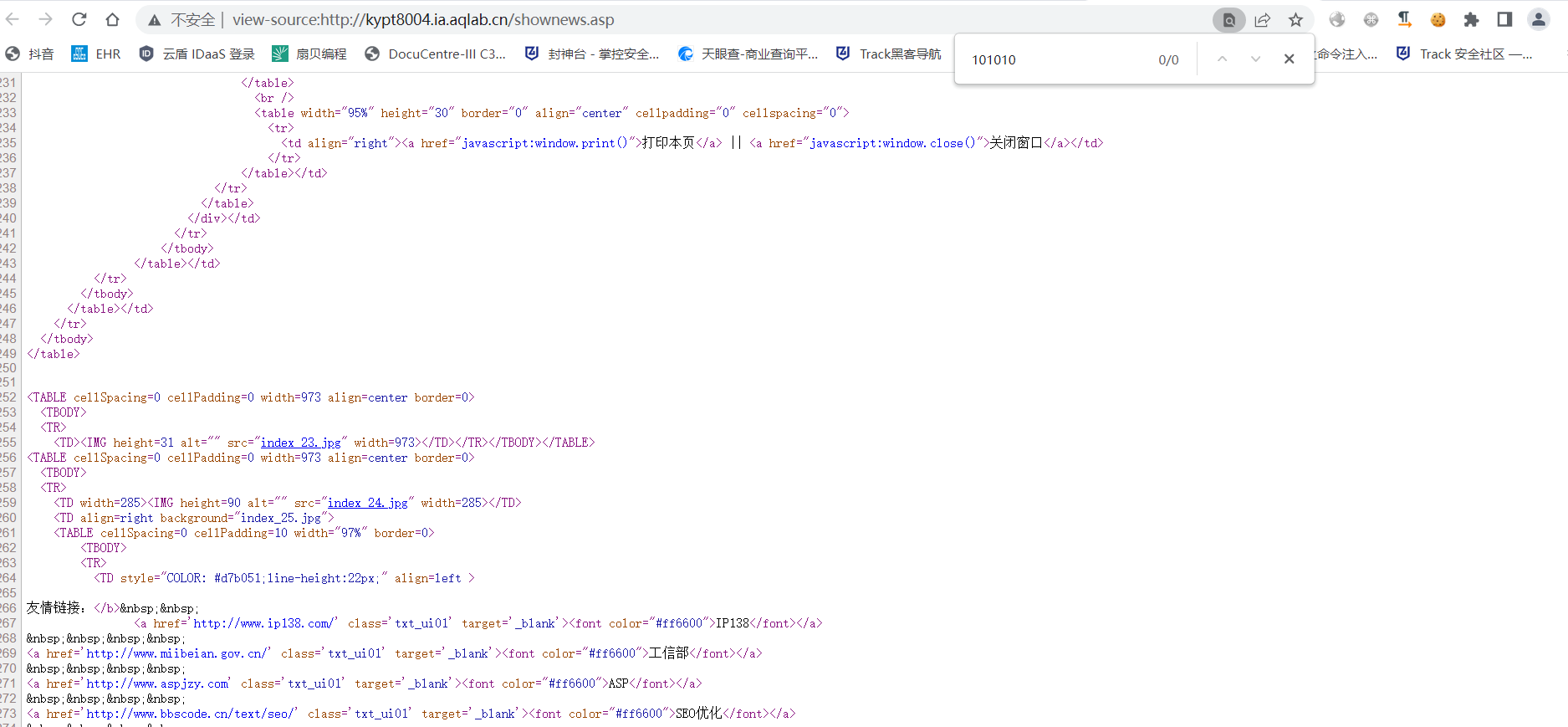Click the browser back arrow
This screenshot has width=1568, height=727.
[13, 19]
